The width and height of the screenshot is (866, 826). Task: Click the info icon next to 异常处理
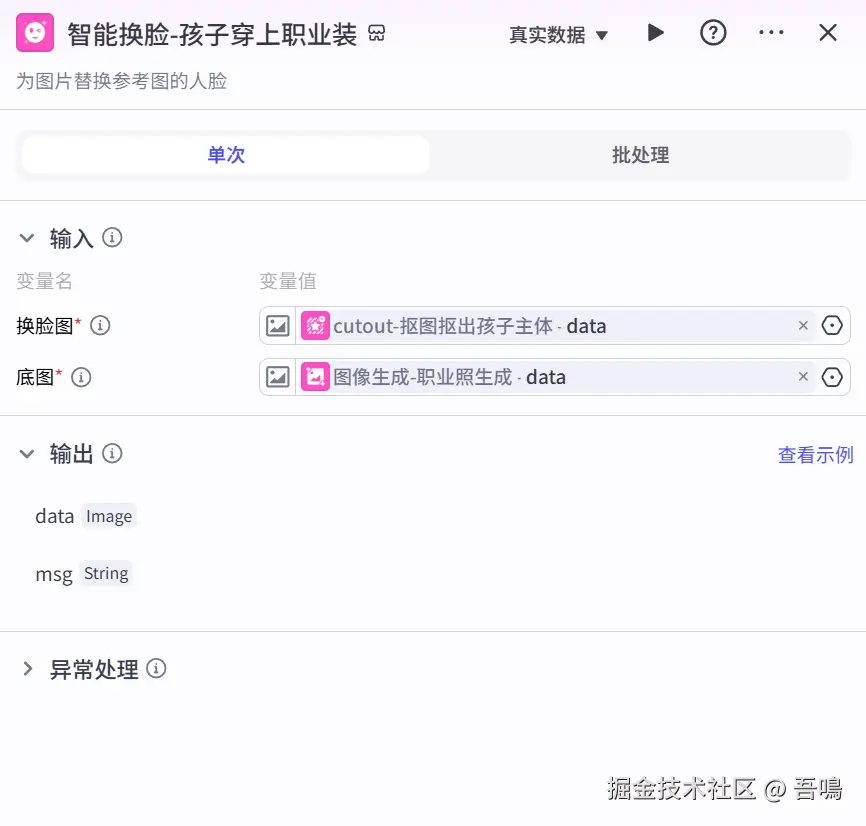(156, 669)
